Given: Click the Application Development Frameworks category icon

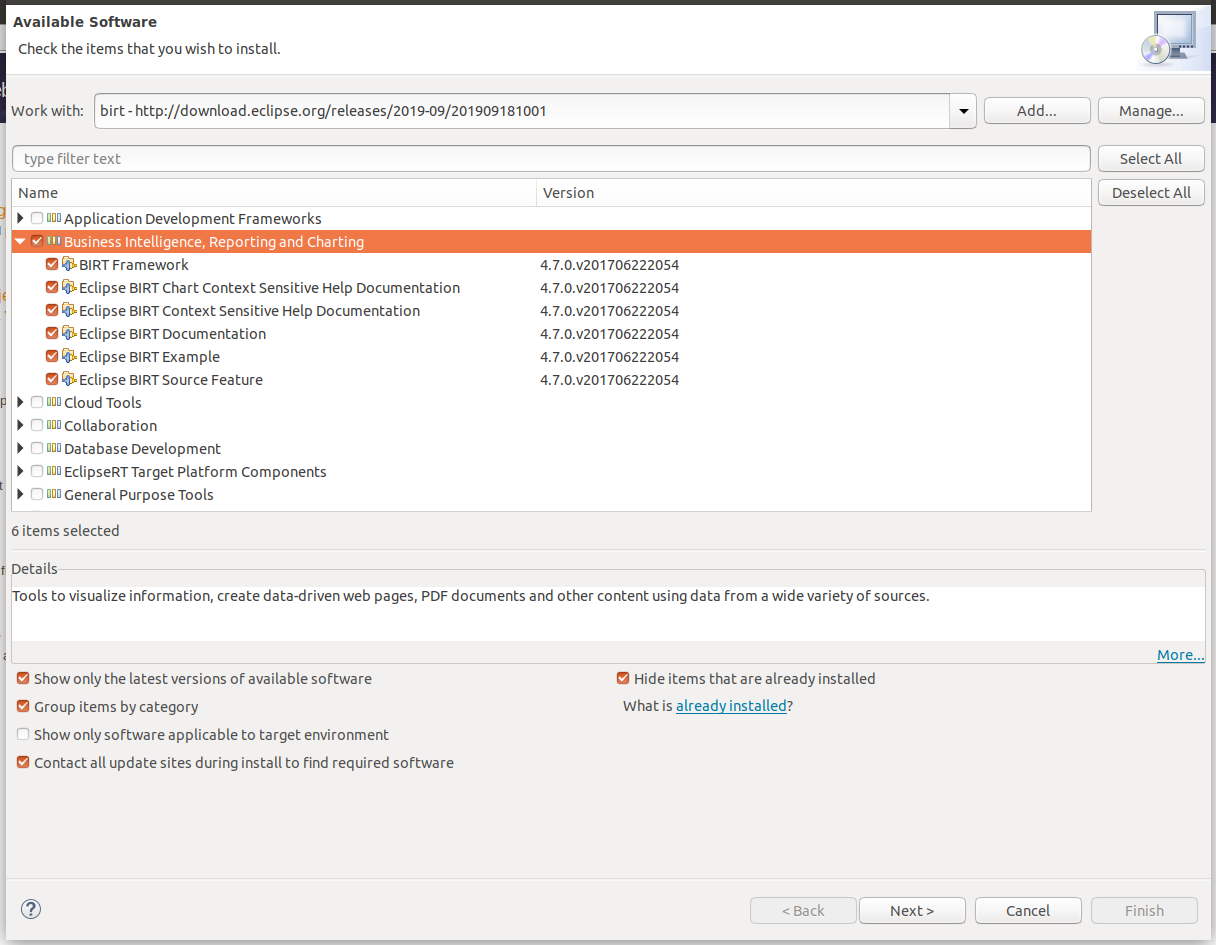Looking at the screenshot, I should (54, 218).
